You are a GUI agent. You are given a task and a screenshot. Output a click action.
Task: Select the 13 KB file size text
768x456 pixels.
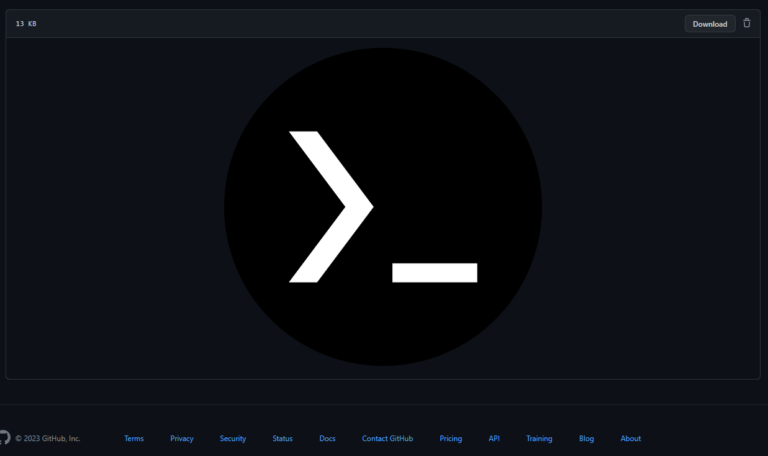point(26,24)
